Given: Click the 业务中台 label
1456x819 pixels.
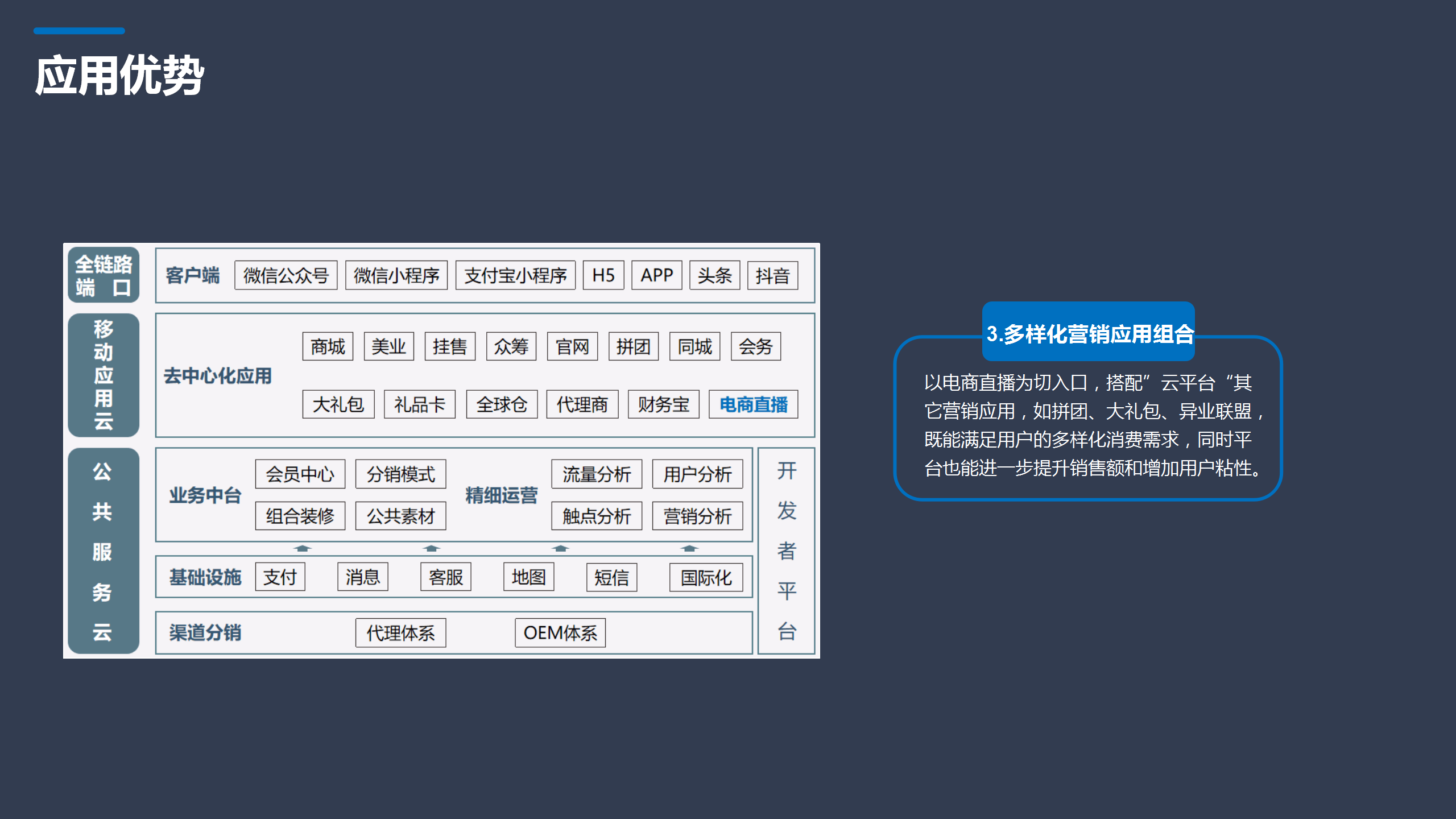Looking at the screenshot, I should pyautogui.click(x=205, y=495).
